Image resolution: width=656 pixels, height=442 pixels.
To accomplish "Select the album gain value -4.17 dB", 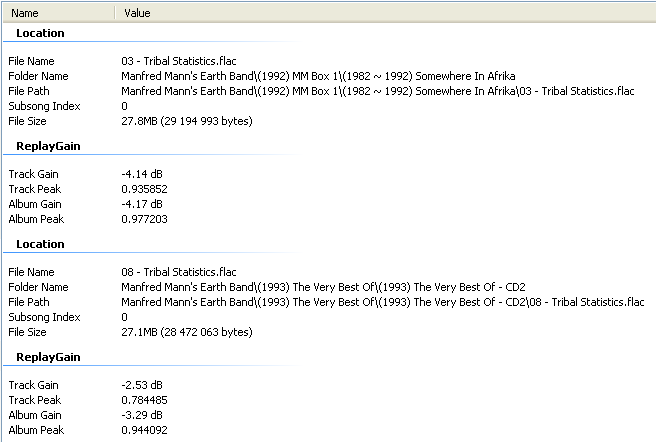I will pyautogui.click(x=142, y=204).
